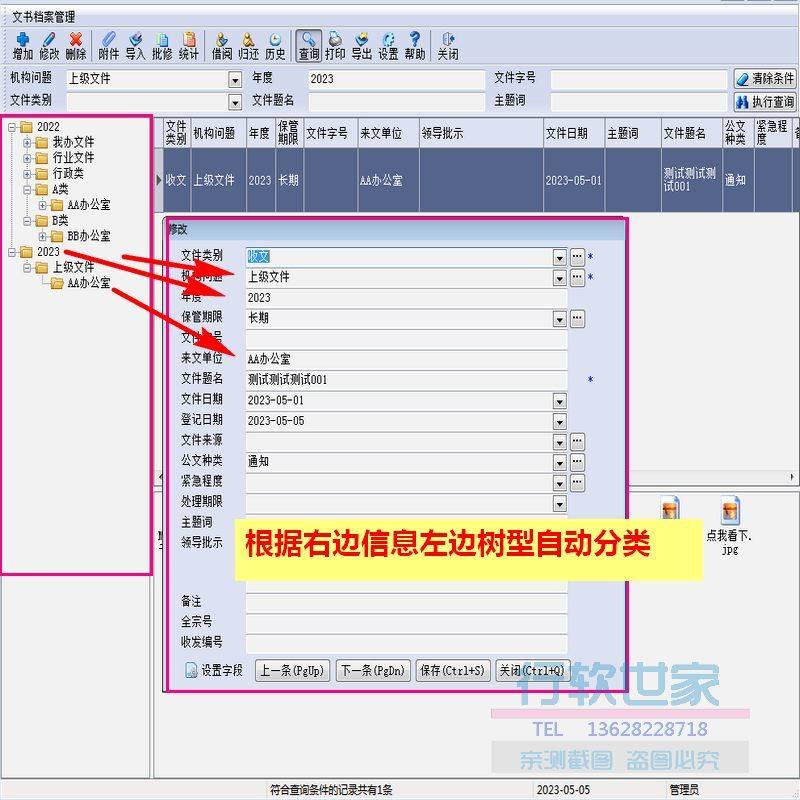Expand the 我办文件 folder node

pyautogui.click(x=28, y=142)
